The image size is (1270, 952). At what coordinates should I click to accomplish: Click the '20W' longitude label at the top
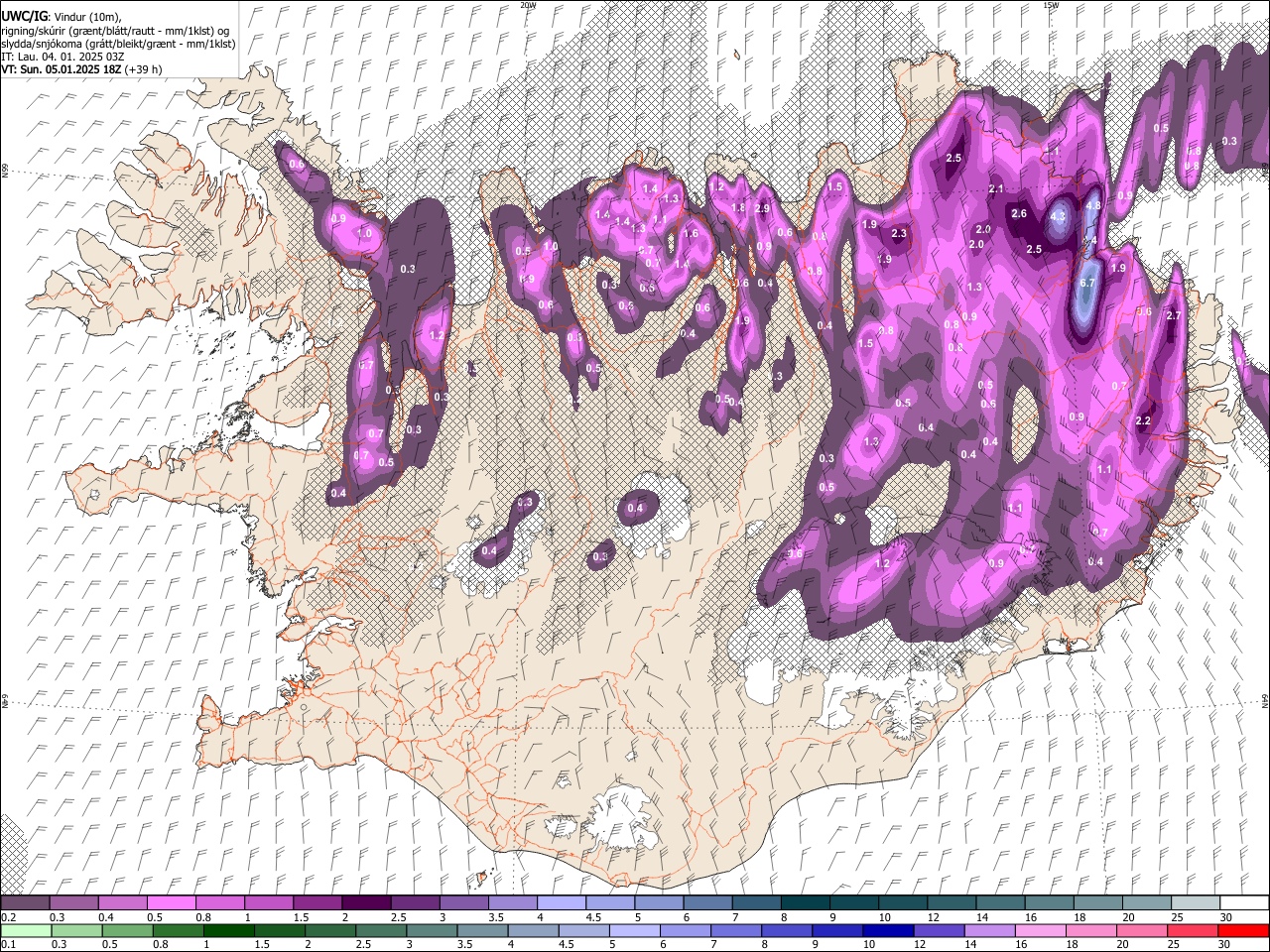[x=528, y=5]
